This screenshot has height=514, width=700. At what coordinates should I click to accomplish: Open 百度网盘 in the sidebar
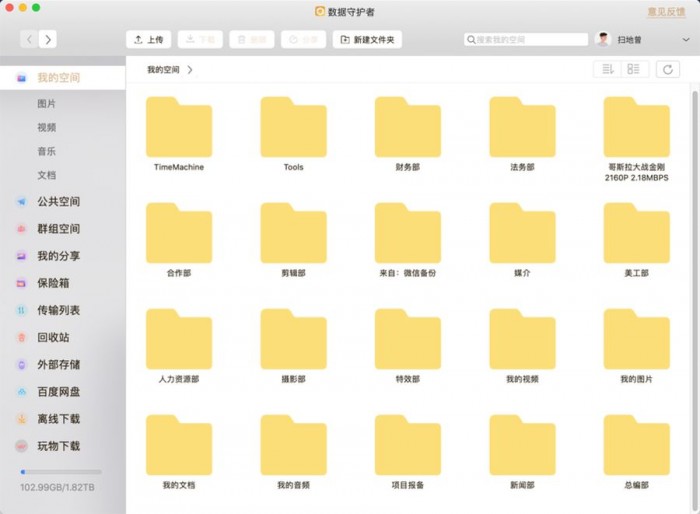(58, 392)
